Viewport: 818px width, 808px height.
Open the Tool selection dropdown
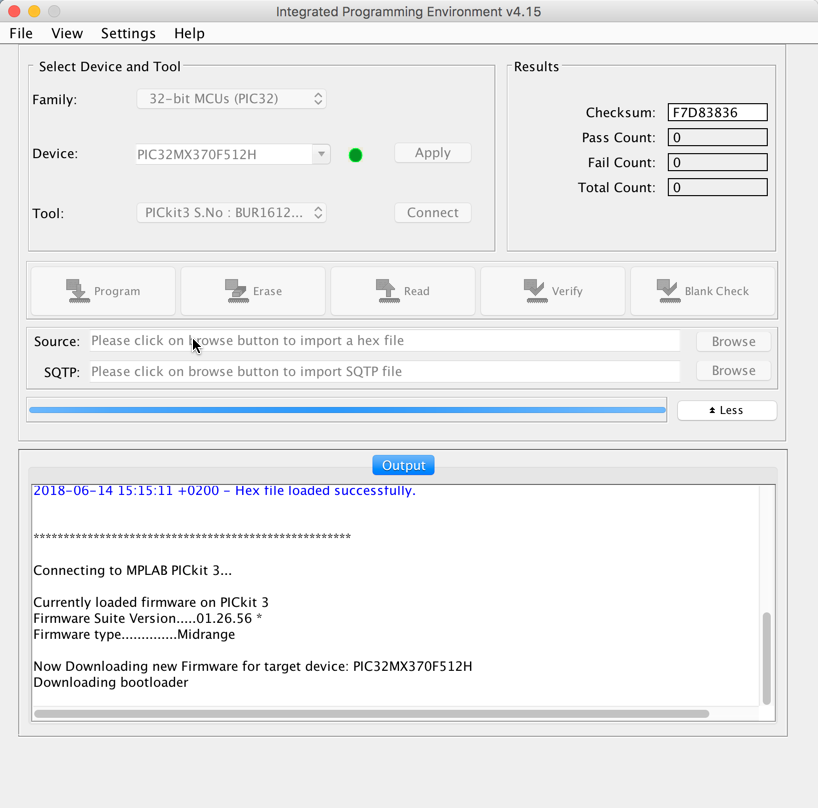pos(231,213)
